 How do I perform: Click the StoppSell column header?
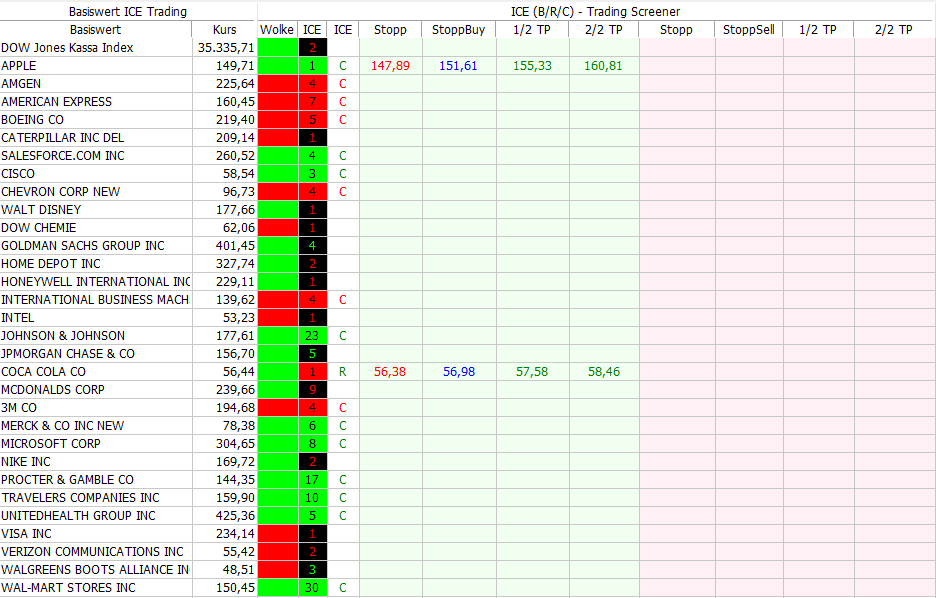pos(749,30)
